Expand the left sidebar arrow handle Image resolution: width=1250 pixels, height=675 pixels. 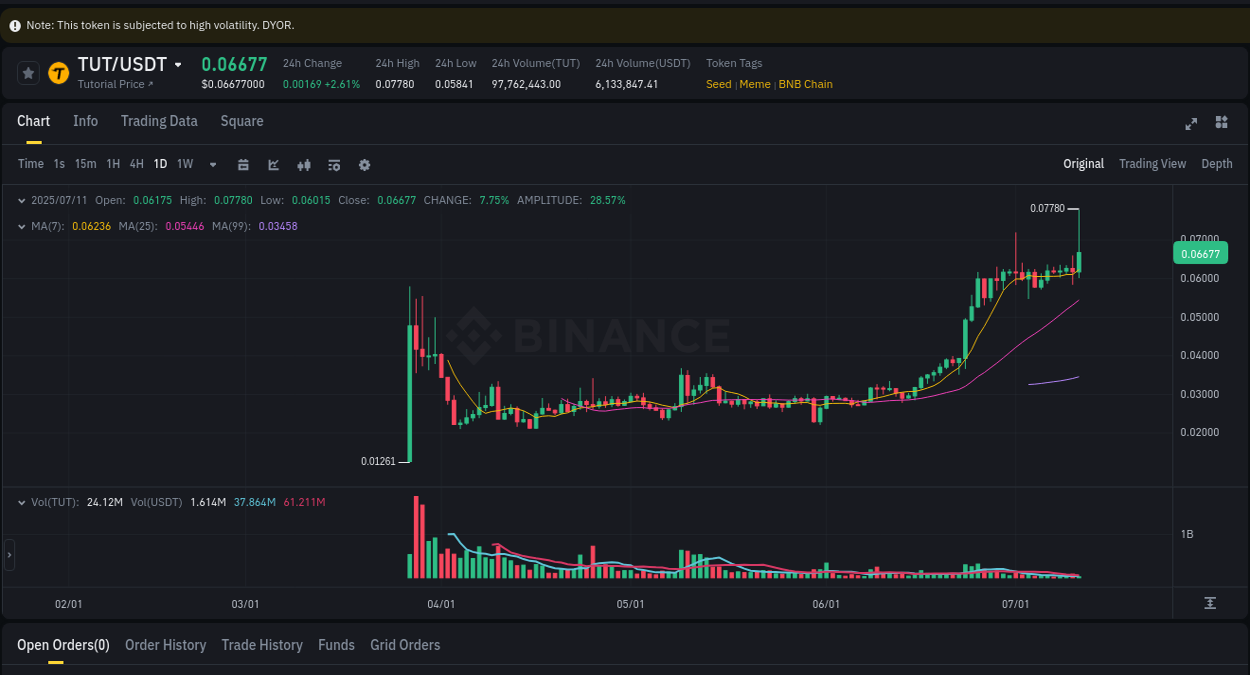(x=7, y=554)
